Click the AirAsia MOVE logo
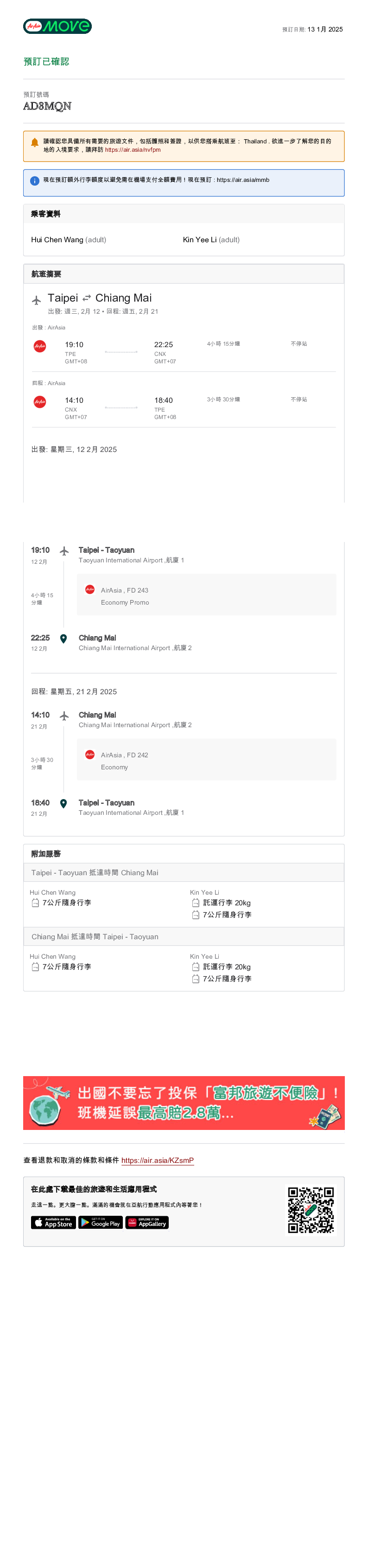368x1568 pixels. pos(57,26)
